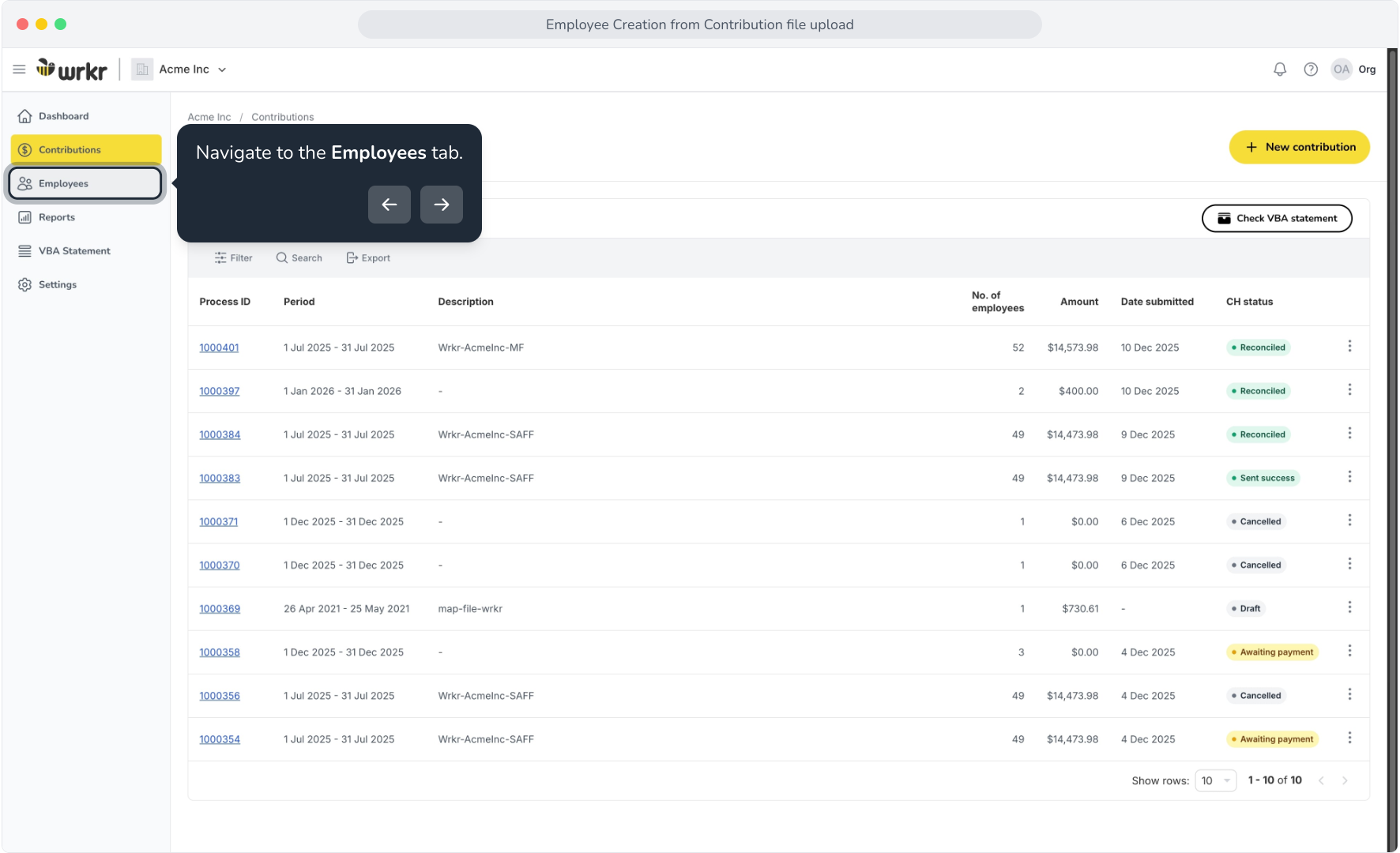Open the OA user avatar
This screenshot has width=1400, height=853.
(x=1342, y=70)
